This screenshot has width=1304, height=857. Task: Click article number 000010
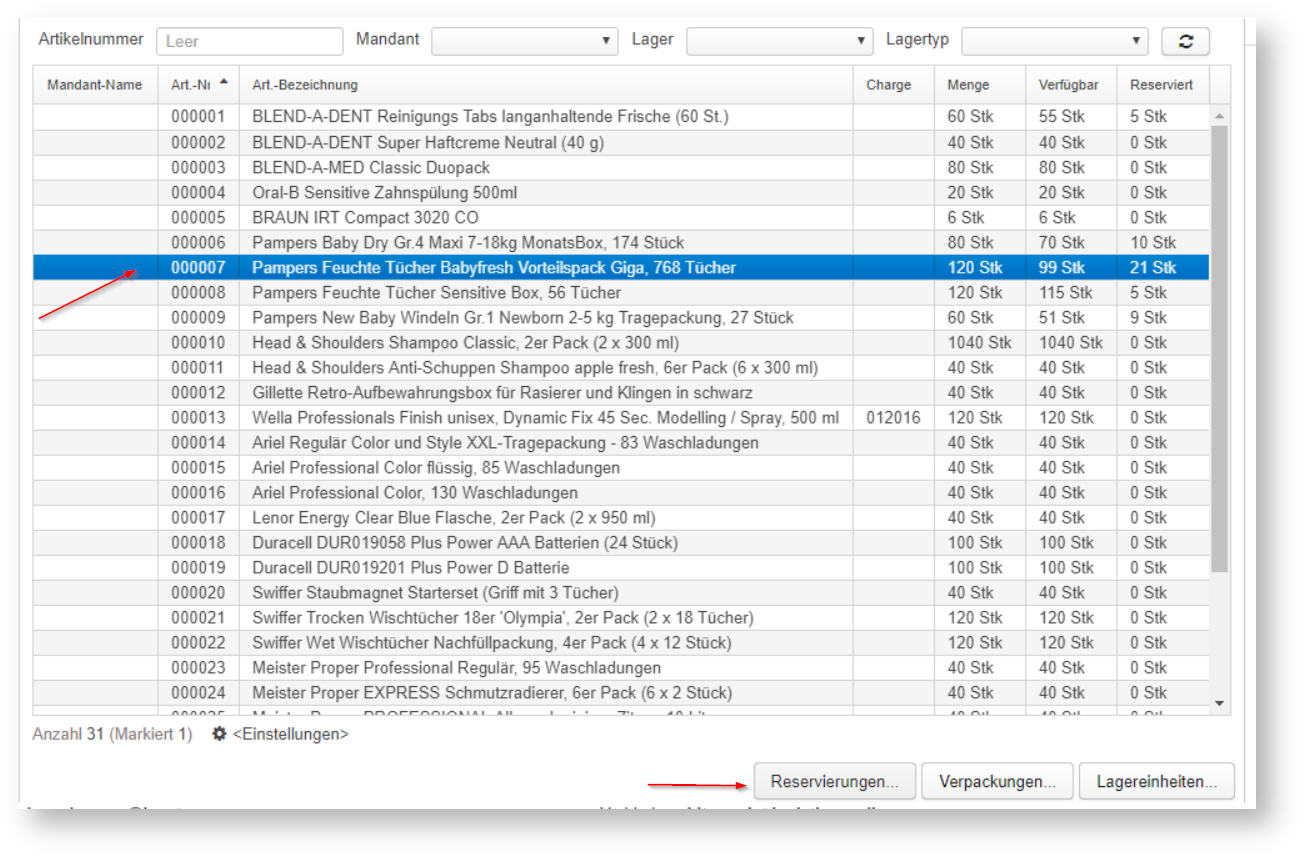coord(198,342)
